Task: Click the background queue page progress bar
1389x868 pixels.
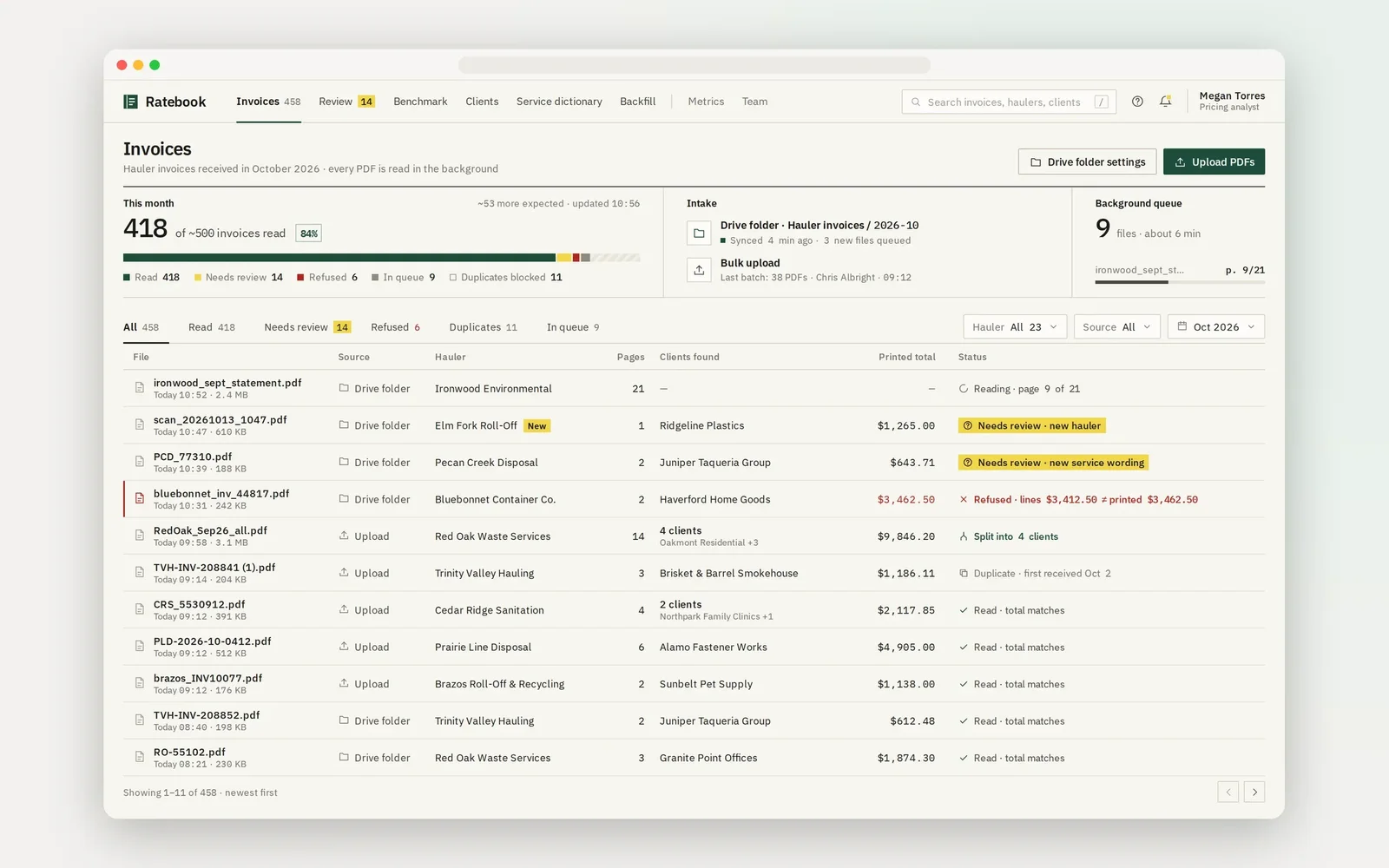Action: (1180, 282)
